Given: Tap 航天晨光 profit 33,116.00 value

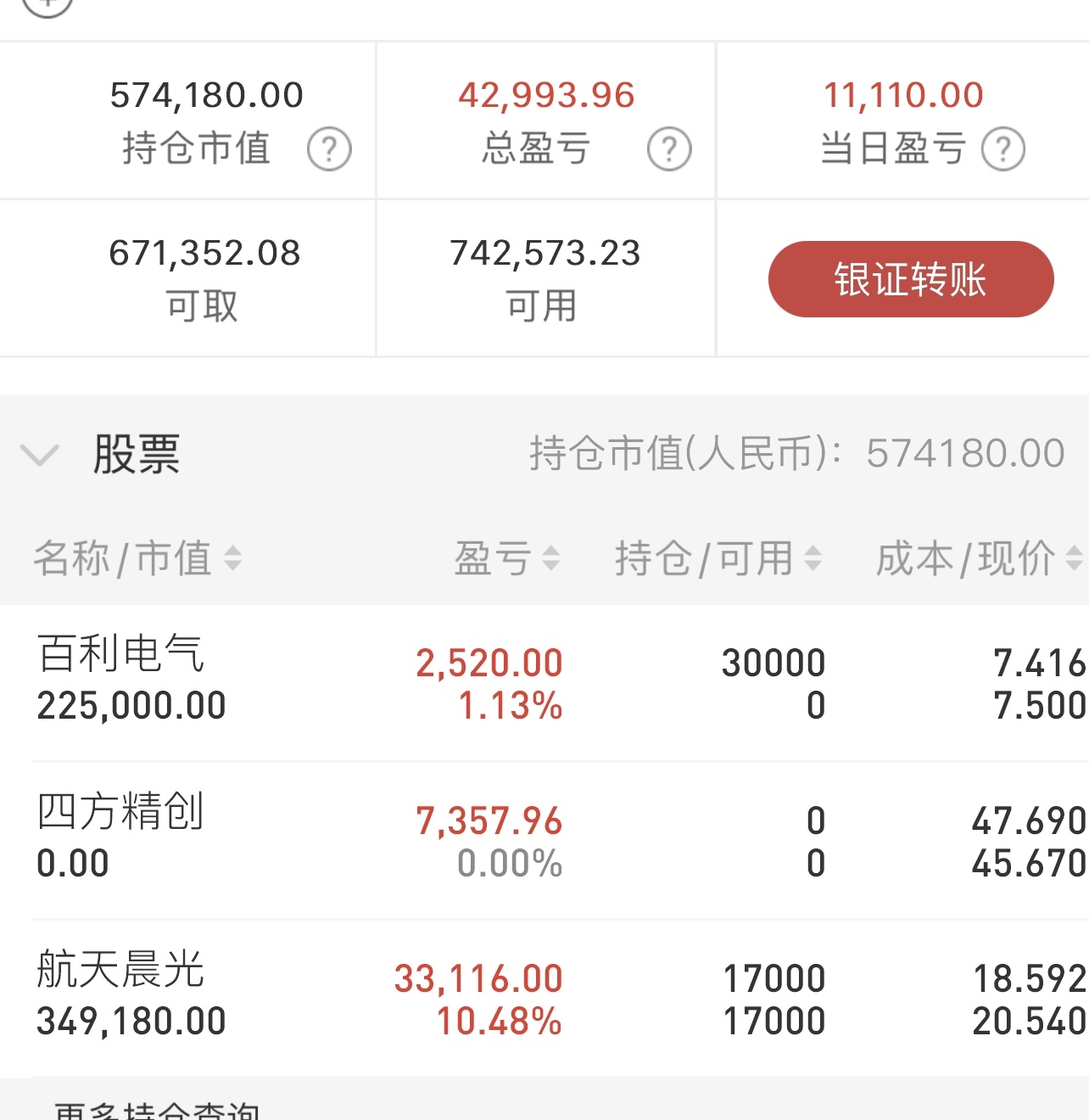Looking at the screenshot, I should (478, 978).
